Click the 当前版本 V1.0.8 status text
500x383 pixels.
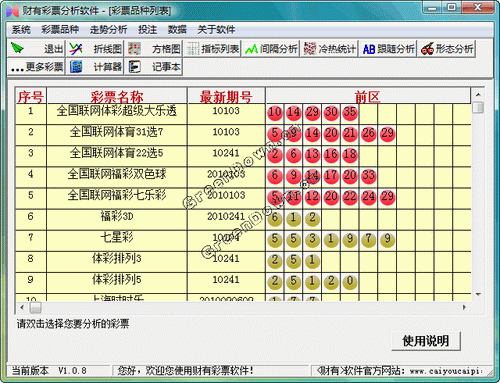tap(49, 371)
